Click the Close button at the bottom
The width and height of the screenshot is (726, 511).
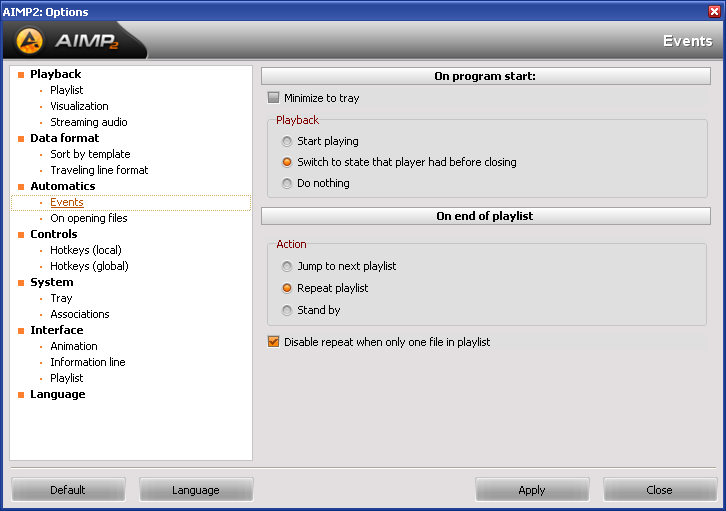pos(660,490)
